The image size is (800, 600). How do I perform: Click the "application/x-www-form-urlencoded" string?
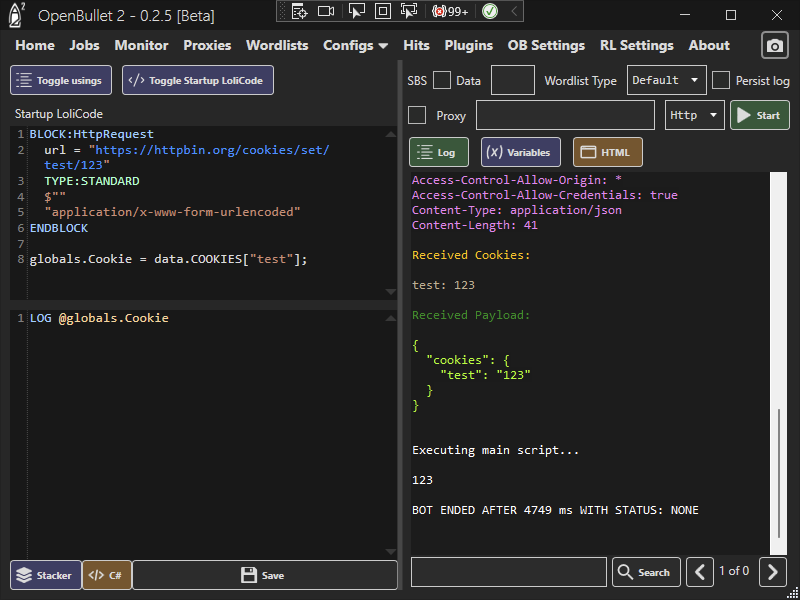[x=172, y=212]
